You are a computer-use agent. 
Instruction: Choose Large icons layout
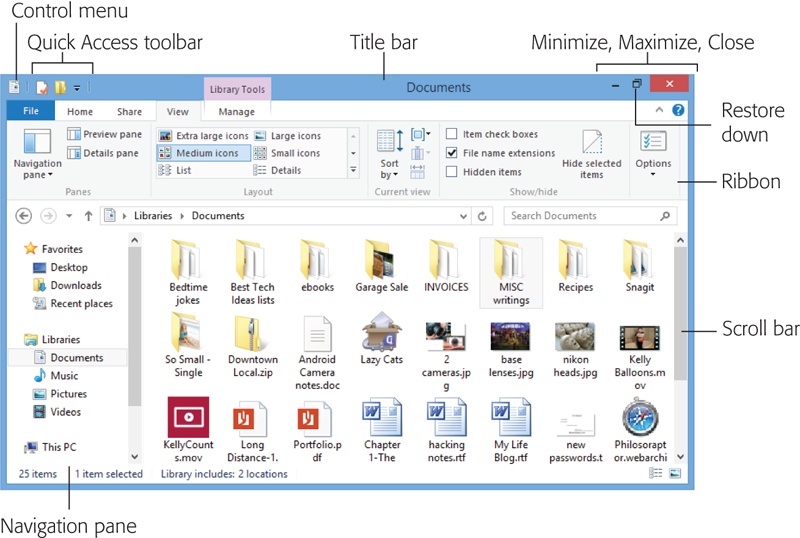(288, 136)
